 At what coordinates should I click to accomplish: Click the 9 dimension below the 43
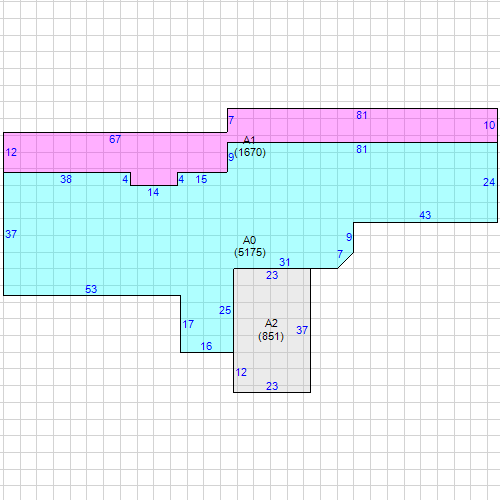coord(349,237)
